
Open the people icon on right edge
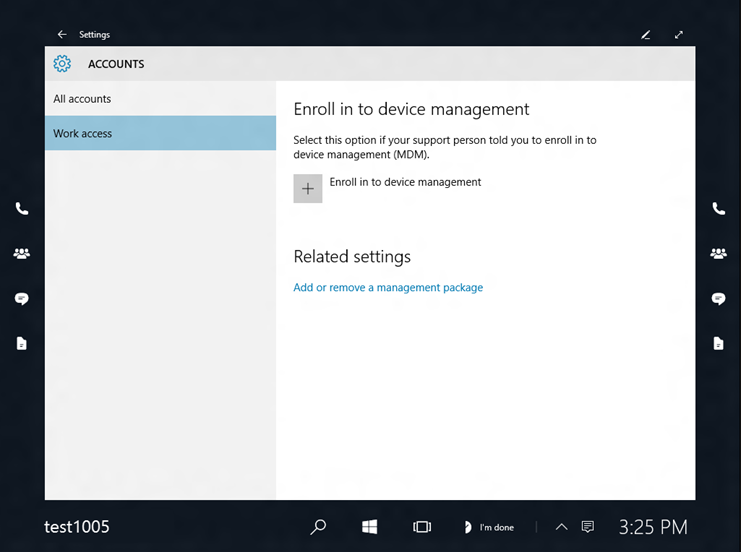tap(718, 254)
